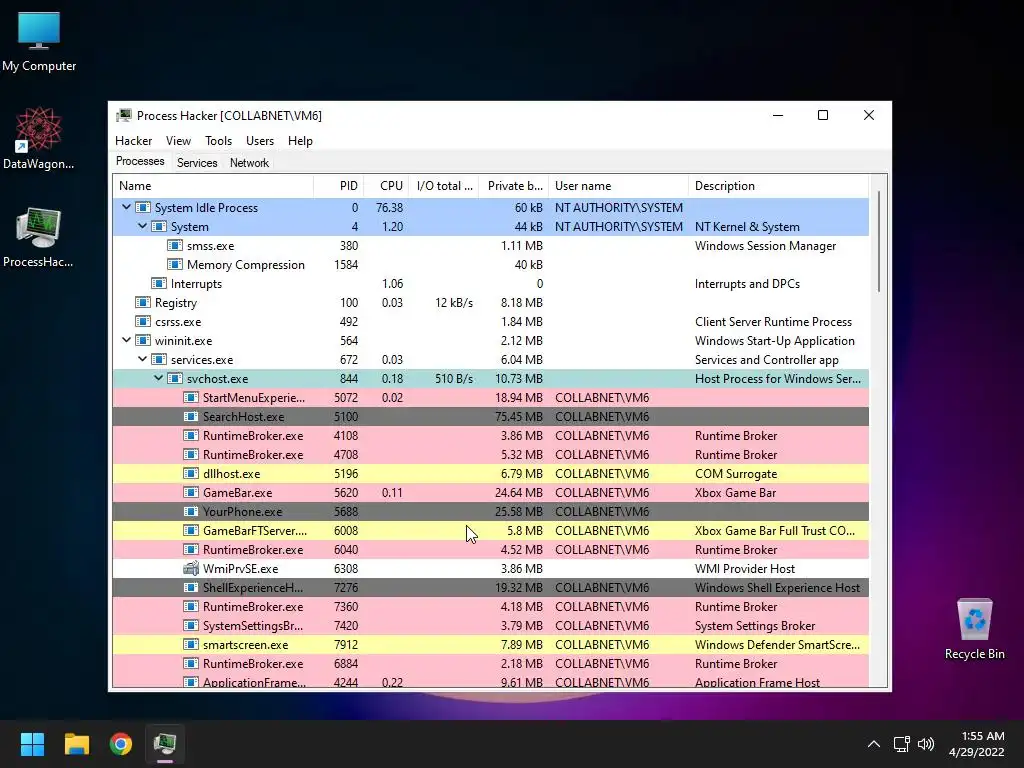Viewport: 1024px width, 768px height.
Task: Click the Process Hacker taskbar icon
Action: pyautogui.click(x=165, y=743)
